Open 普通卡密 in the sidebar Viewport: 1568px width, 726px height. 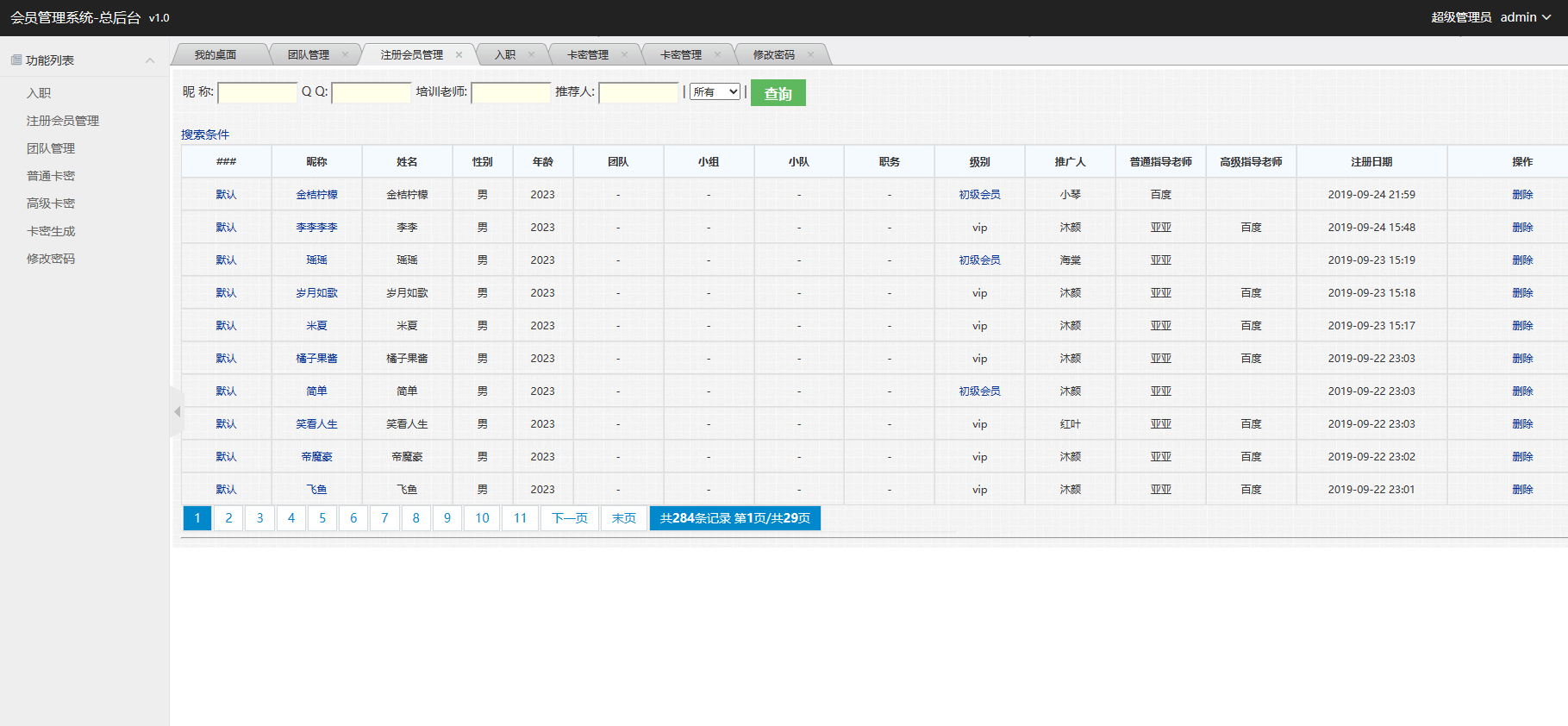[51, 176]
